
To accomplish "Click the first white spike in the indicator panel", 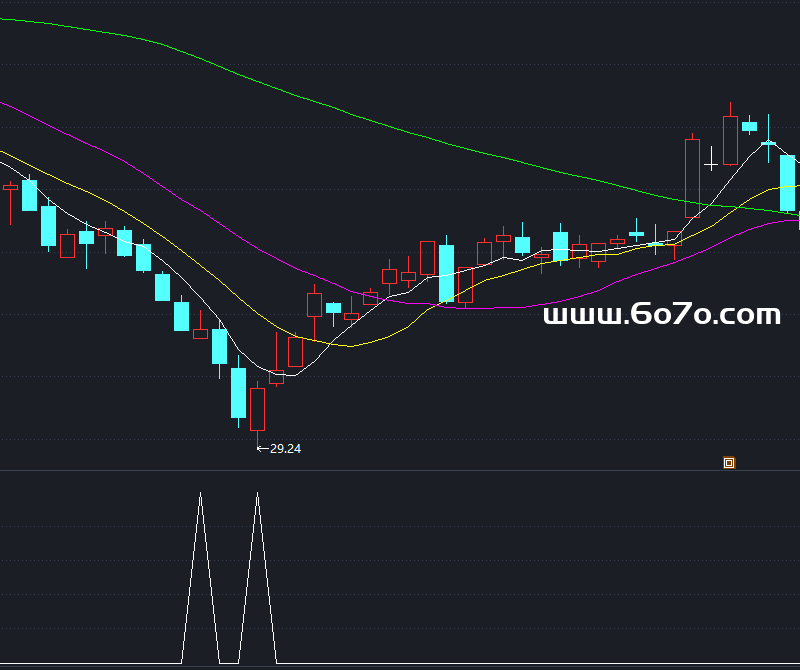I will pos(201,578).
